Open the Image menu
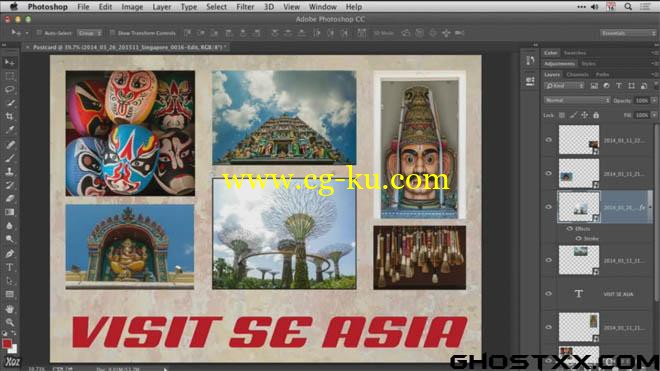The image size is (660, 371). click(x=132, y=7)
